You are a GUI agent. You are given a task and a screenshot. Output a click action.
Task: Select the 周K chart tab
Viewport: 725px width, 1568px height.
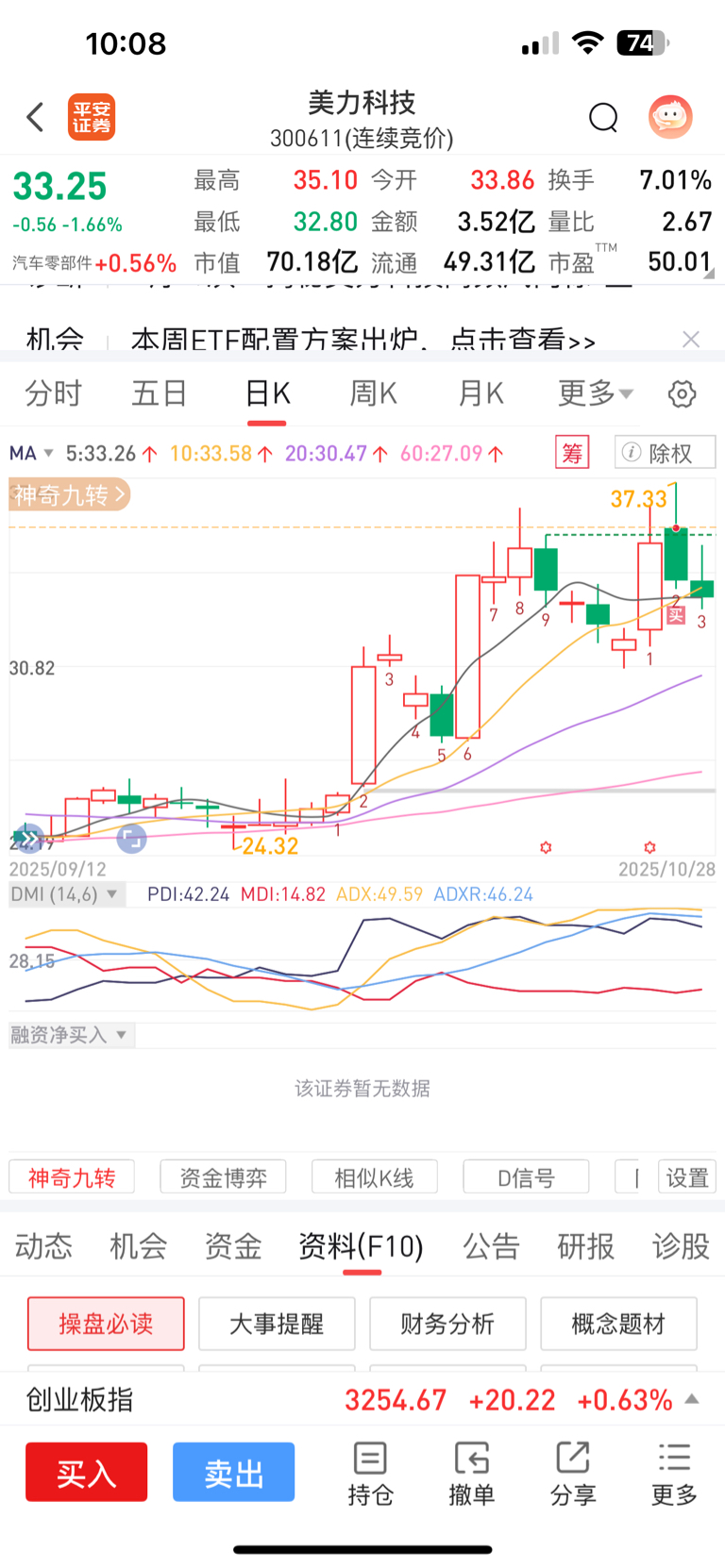374,393
